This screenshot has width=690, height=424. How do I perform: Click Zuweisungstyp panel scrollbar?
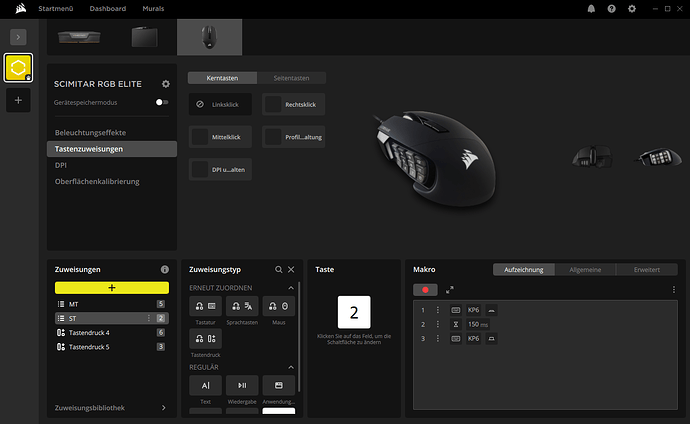[x=299, y=337]
